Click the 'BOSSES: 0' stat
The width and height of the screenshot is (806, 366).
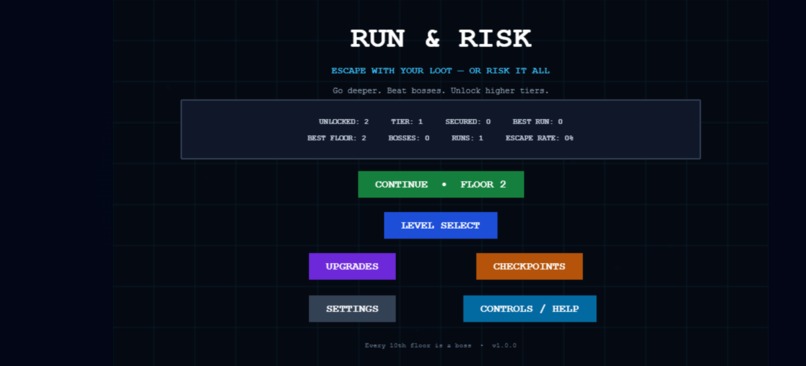click(409, 138)
